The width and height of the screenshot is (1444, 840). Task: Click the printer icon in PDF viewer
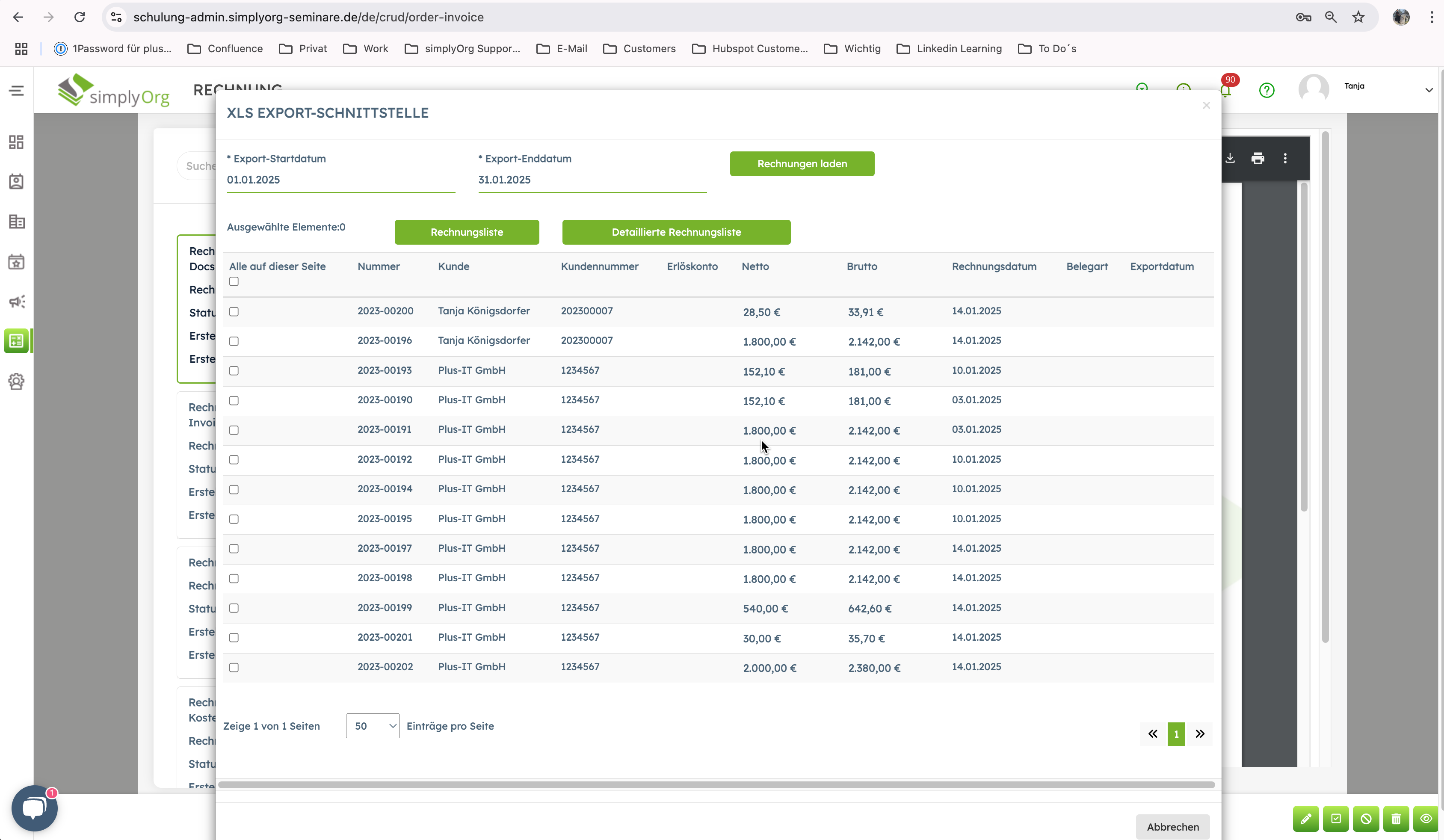(1257, 158)
